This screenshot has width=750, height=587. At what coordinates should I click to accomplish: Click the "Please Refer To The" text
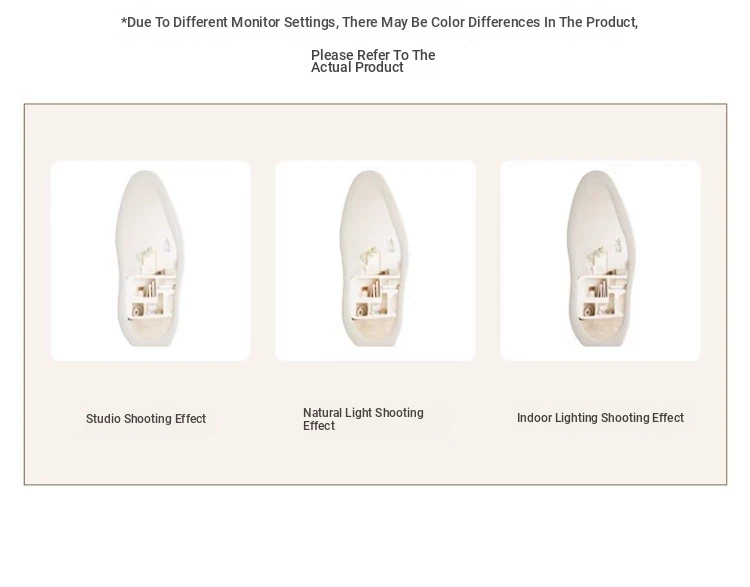373,55
